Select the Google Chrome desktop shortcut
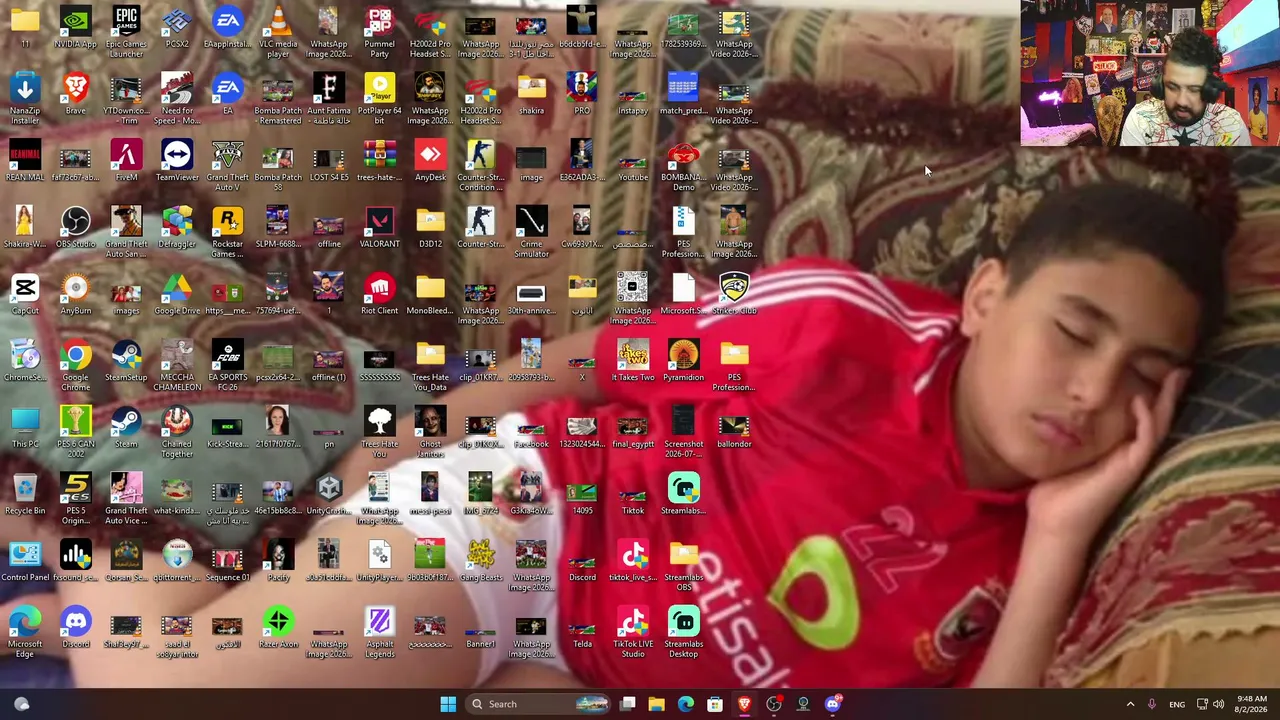 (75, 366)
